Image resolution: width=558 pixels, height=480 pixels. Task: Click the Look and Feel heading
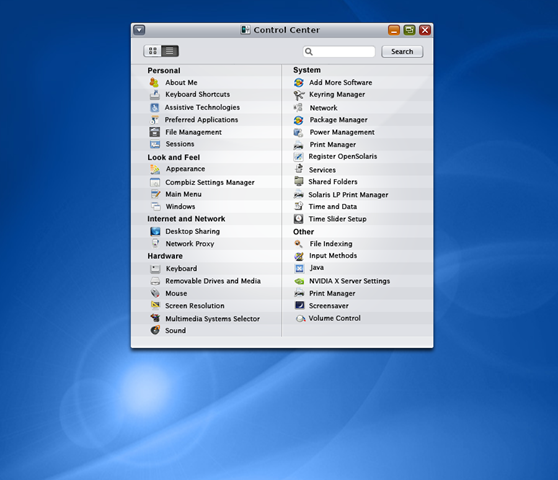pos(174,157)
